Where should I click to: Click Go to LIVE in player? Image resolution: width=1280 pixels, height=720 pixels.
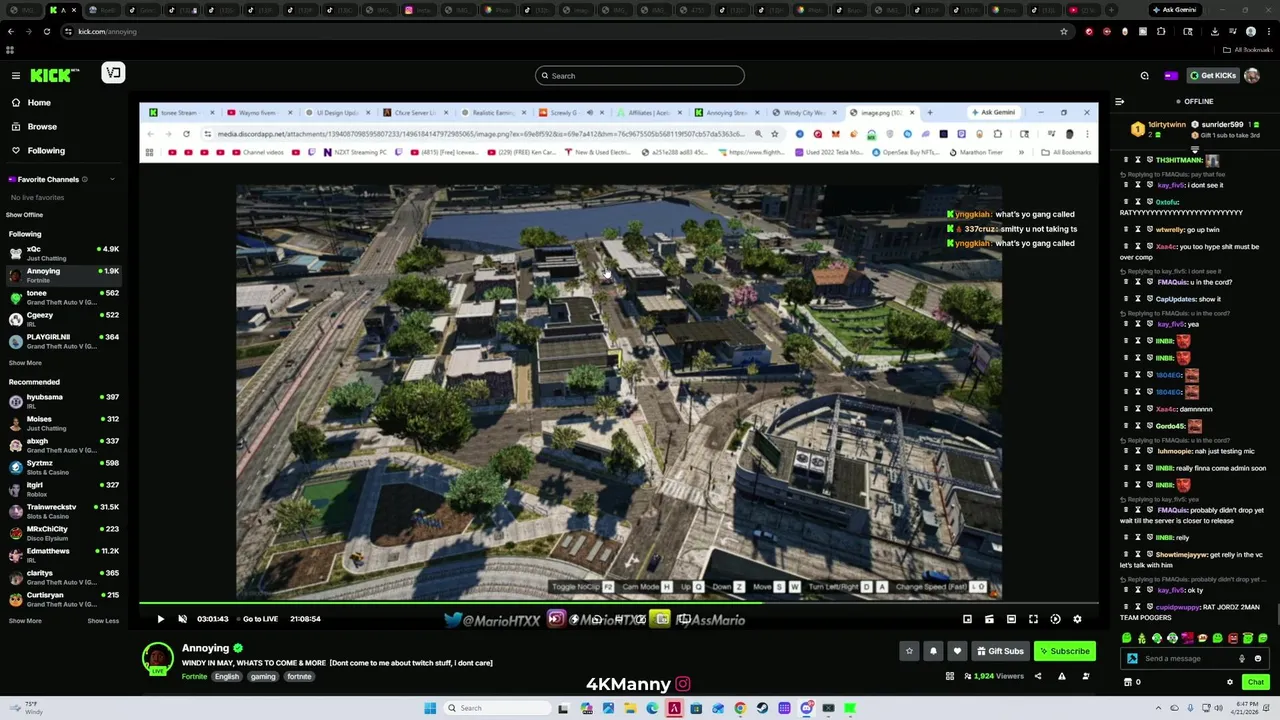pos(260,619)
